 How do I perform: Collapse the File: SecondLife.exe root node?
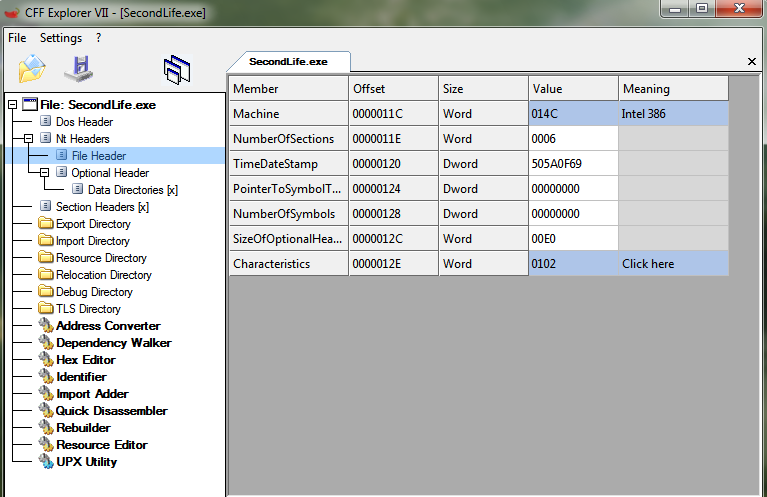[13, 104]
